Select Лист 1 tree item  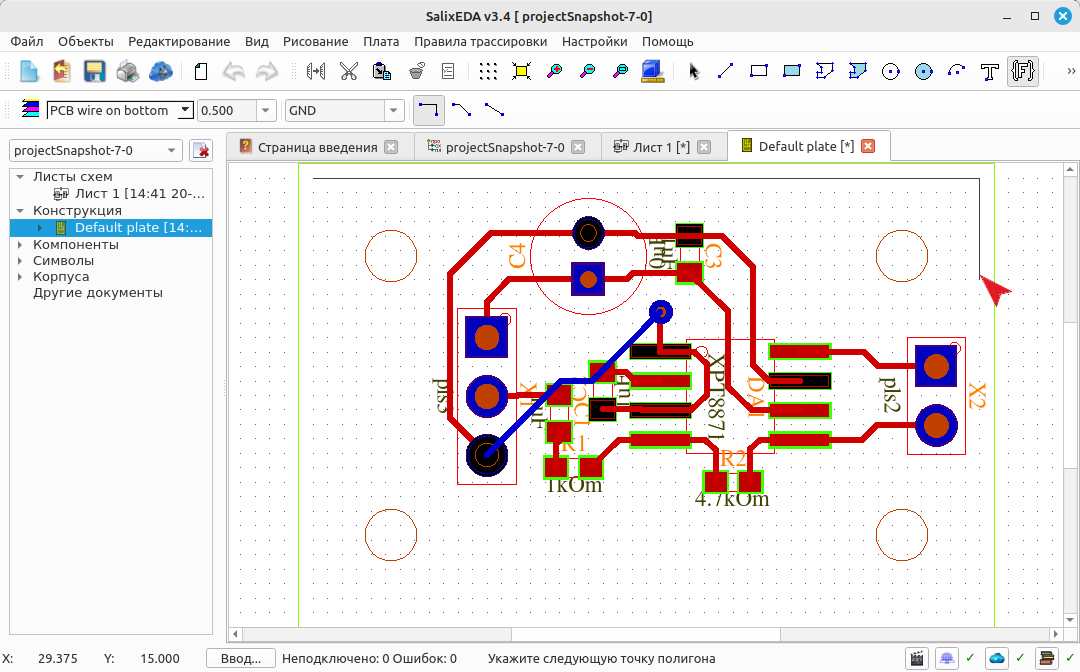pos(140,194)
